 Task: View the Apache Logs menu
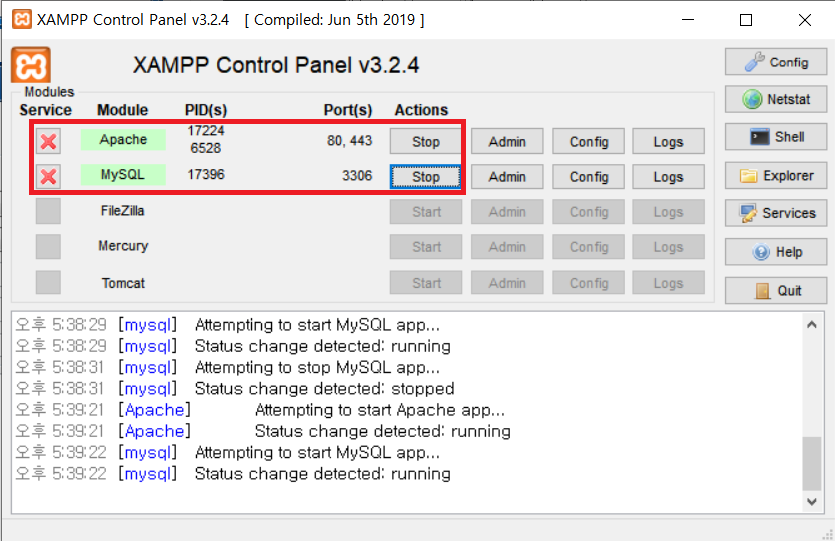click(668, 142)
